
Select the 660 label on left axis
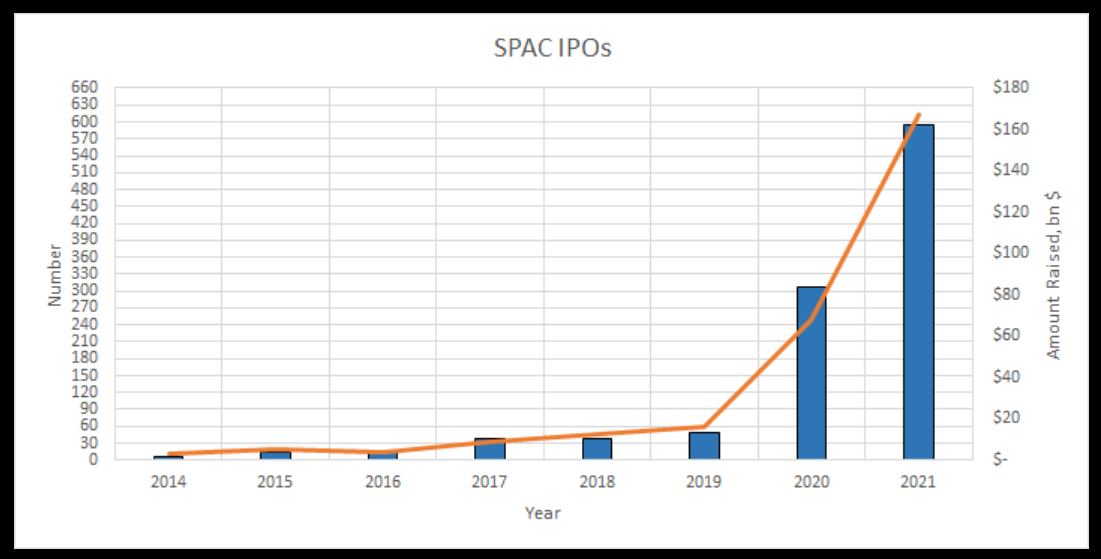(x=85, y=88)
